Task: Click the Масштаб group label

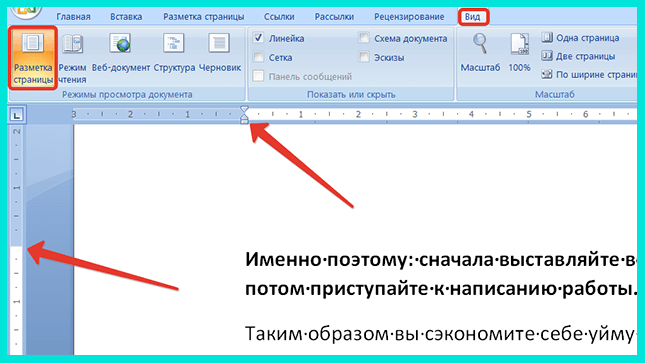Action: coord(555,94)
